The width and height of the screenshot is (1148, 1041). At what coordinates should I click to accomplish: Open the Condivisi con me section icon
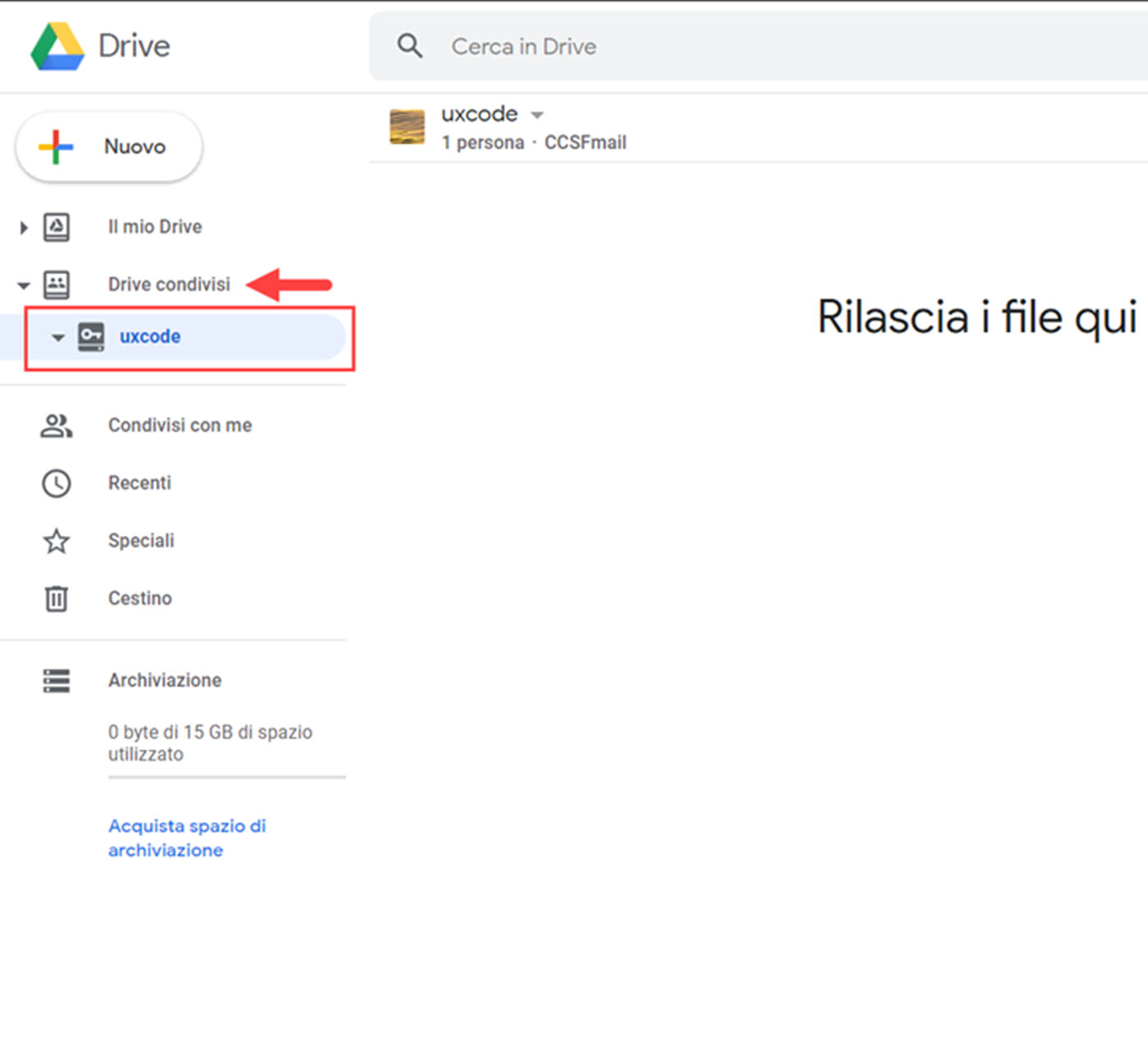55,425
